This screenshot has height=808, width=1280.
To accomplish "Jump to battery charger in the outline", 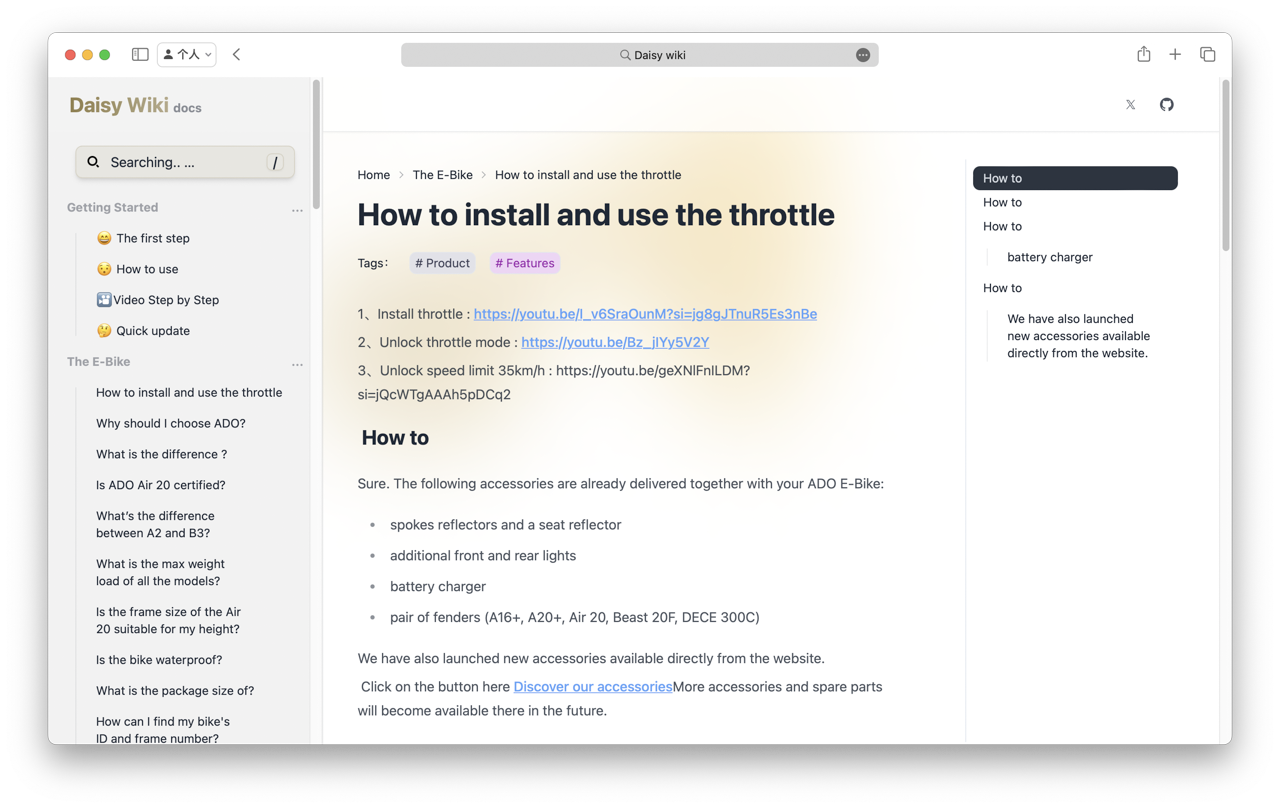I will coord(1050,257).
